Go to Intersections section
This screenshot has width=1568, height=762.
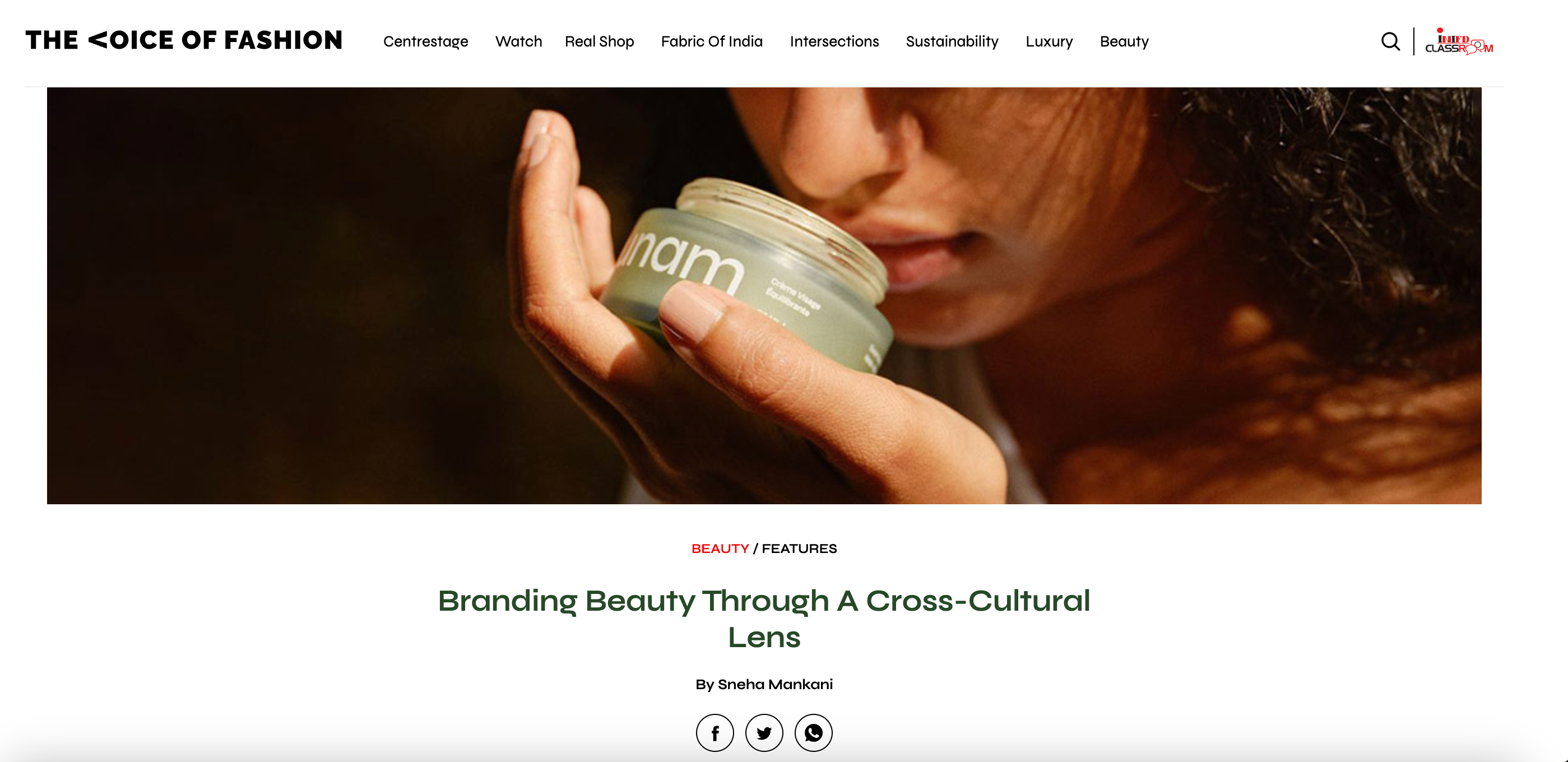click(x=834, y=41)
